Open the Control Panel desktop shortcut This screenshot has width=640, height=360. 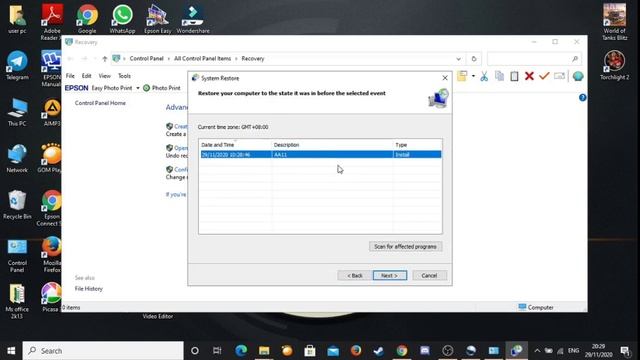click(x=17, y=256)
